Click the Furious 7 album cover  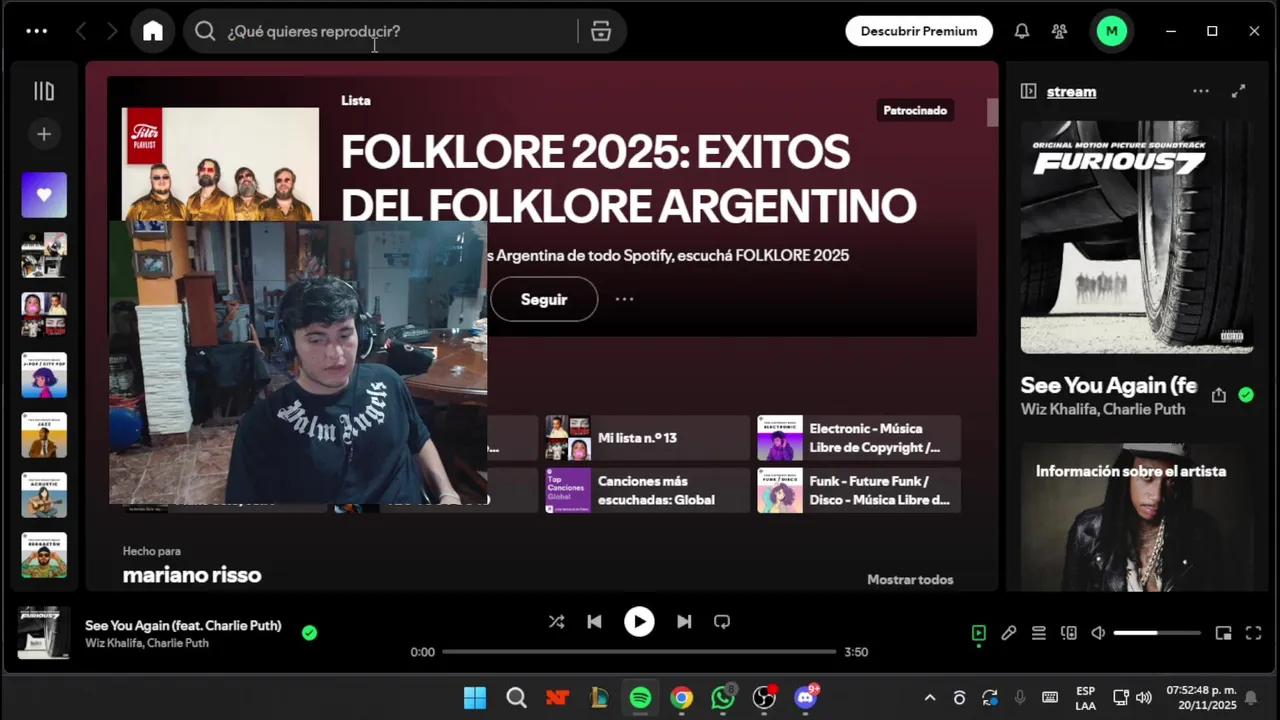[x=1137, y=237]
